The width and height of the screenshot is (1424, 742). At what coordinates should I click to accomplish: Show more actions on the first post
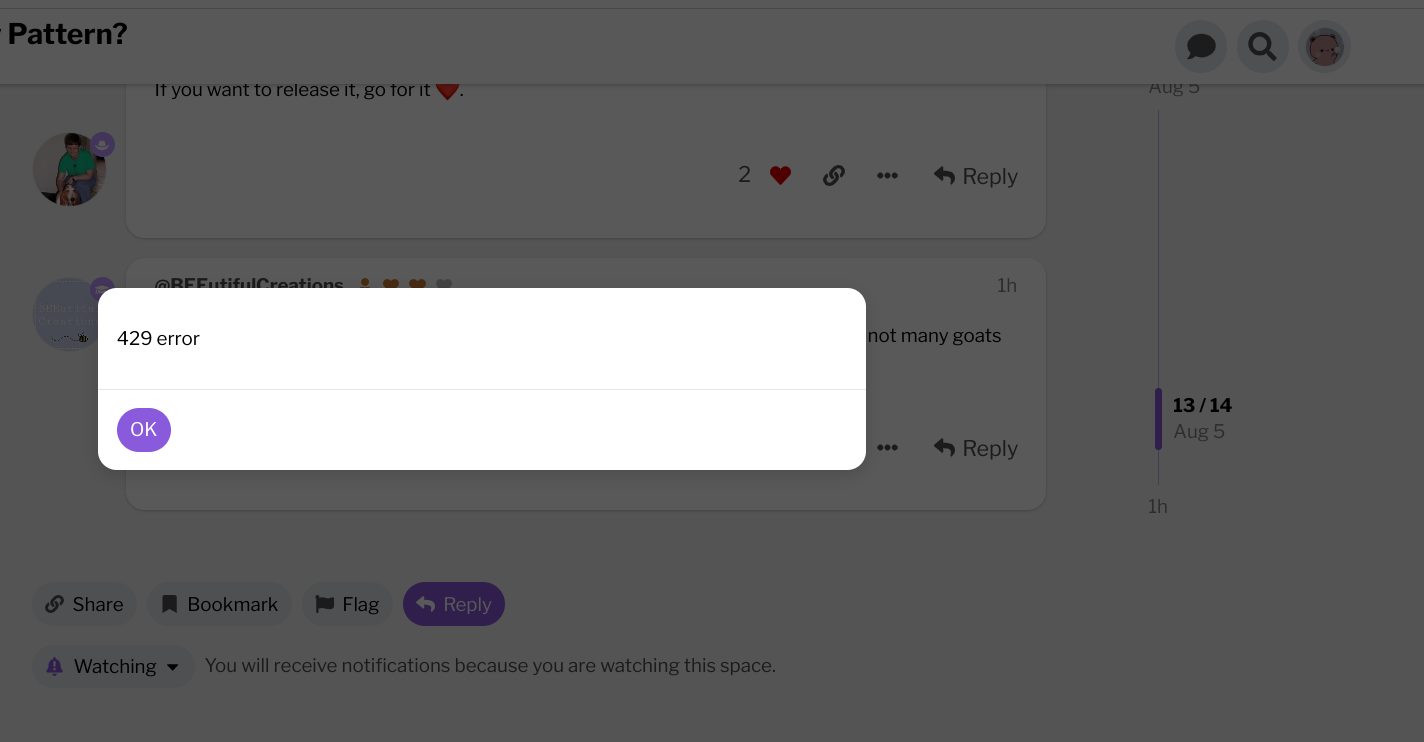tap(887, 176)
